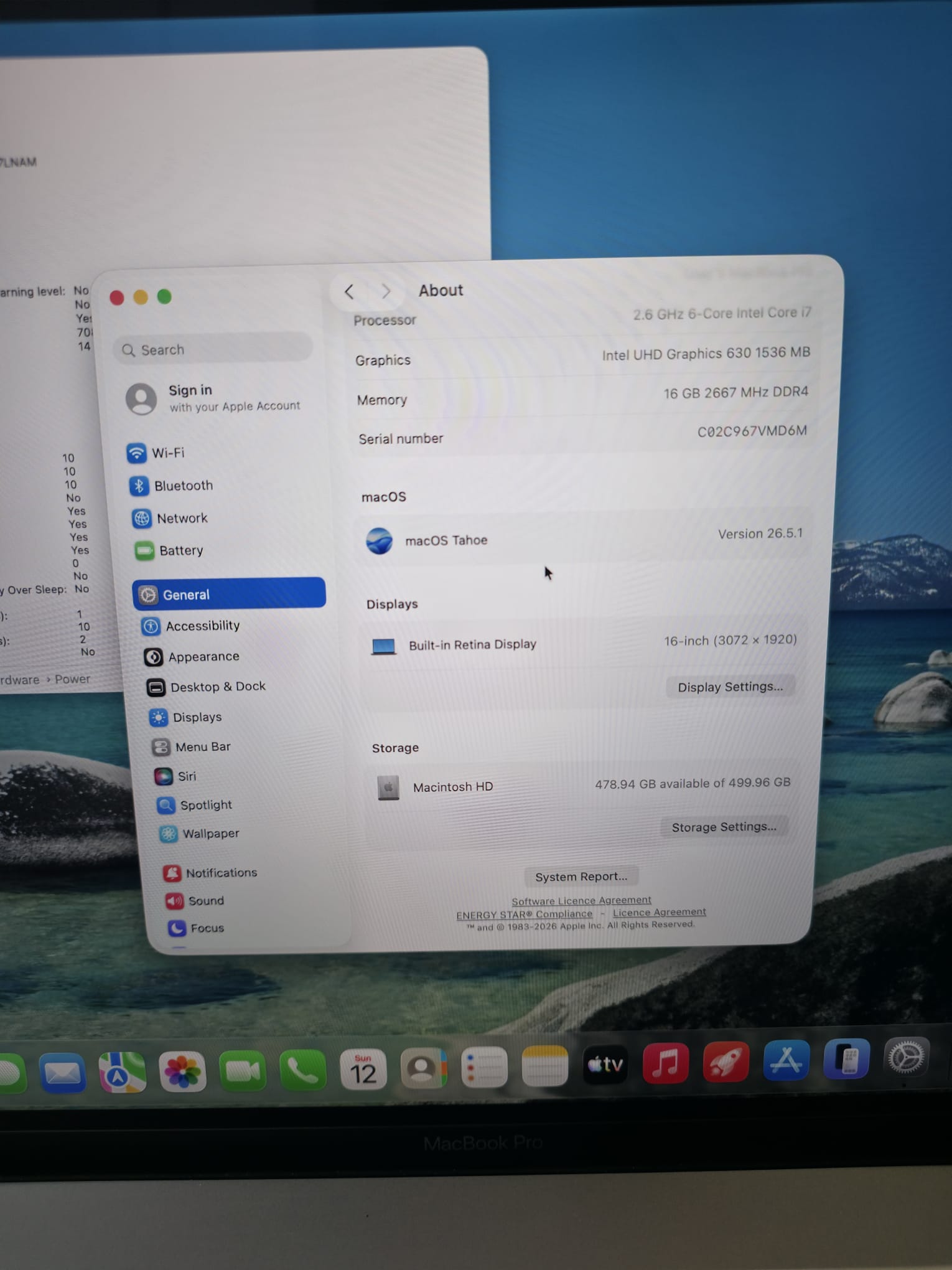The image size is (952, 1270).
Task: Go back using the back chevron
Action: coord(350,291)
